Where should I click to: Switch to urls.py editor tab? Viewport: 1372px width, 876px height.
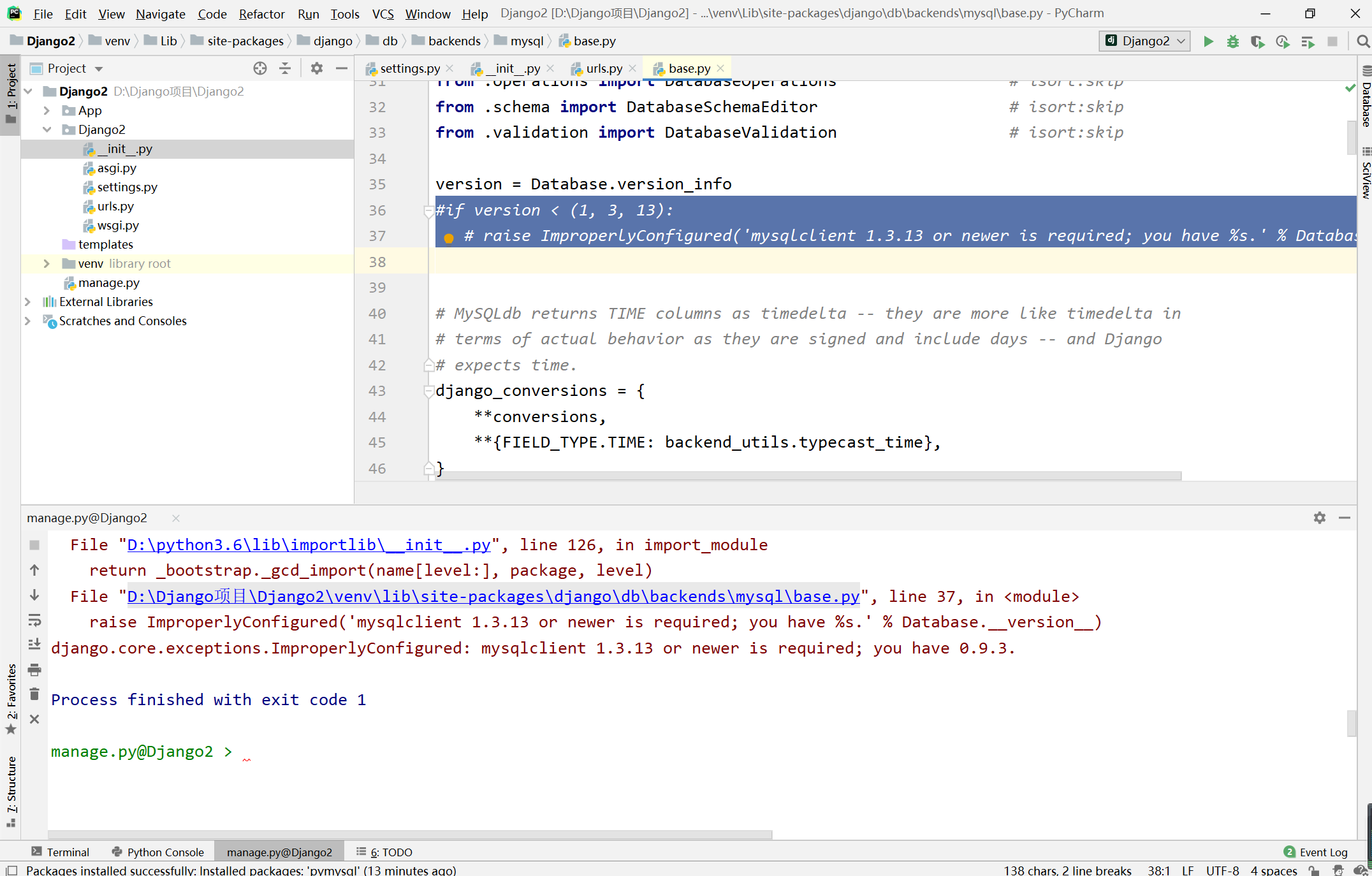coord(604,68)
